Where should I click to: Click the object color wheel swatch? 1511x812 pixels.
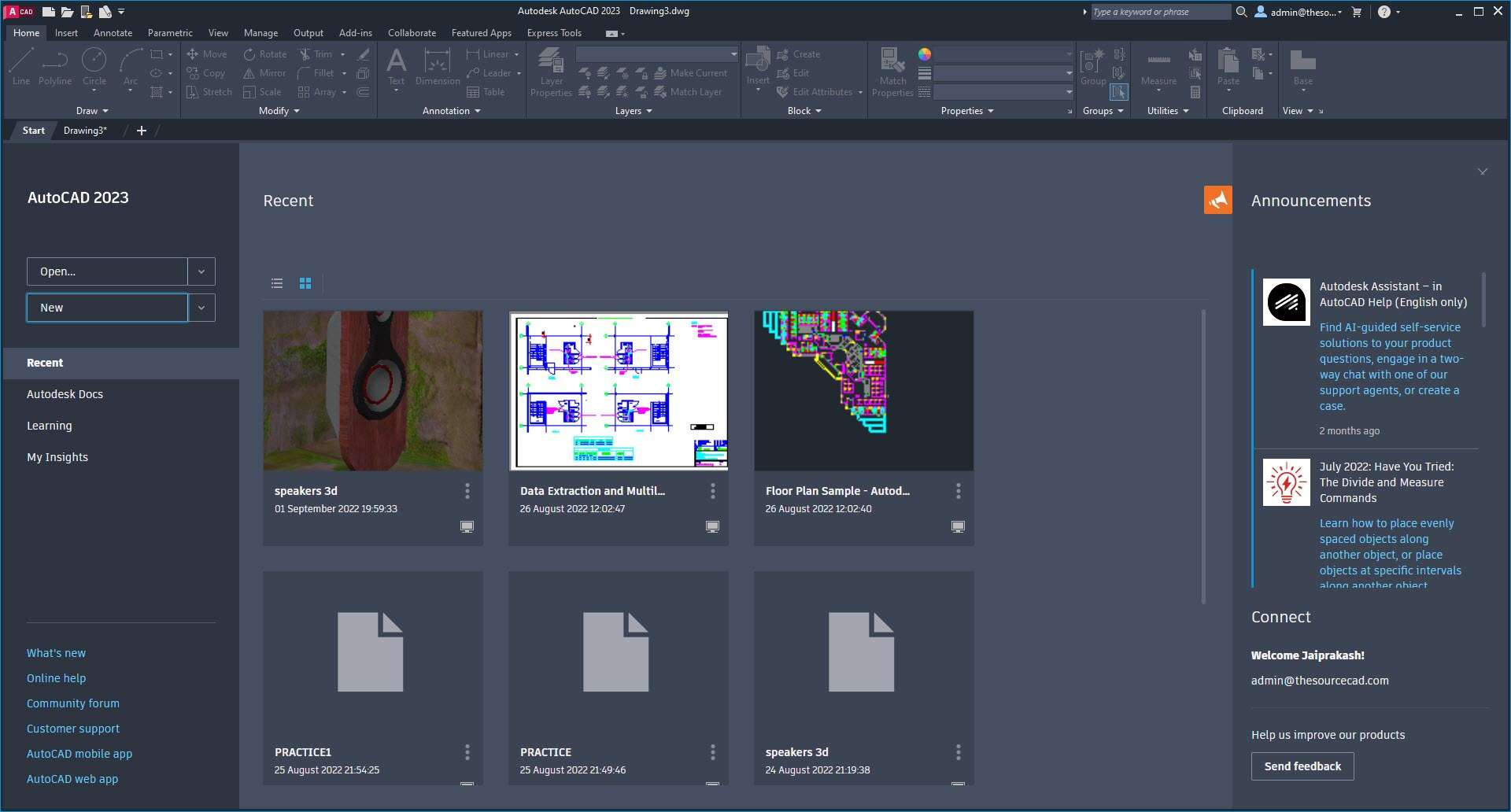pos(925,54)
